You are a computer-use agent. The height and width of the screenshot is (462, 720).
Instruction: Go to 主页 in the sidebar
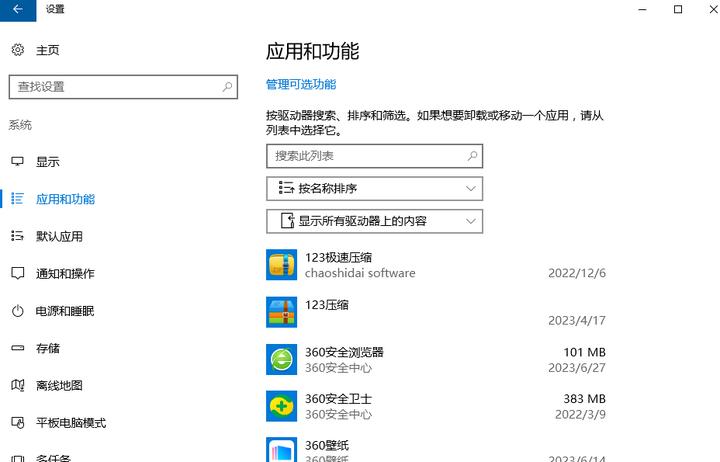[x=48, y=50]
